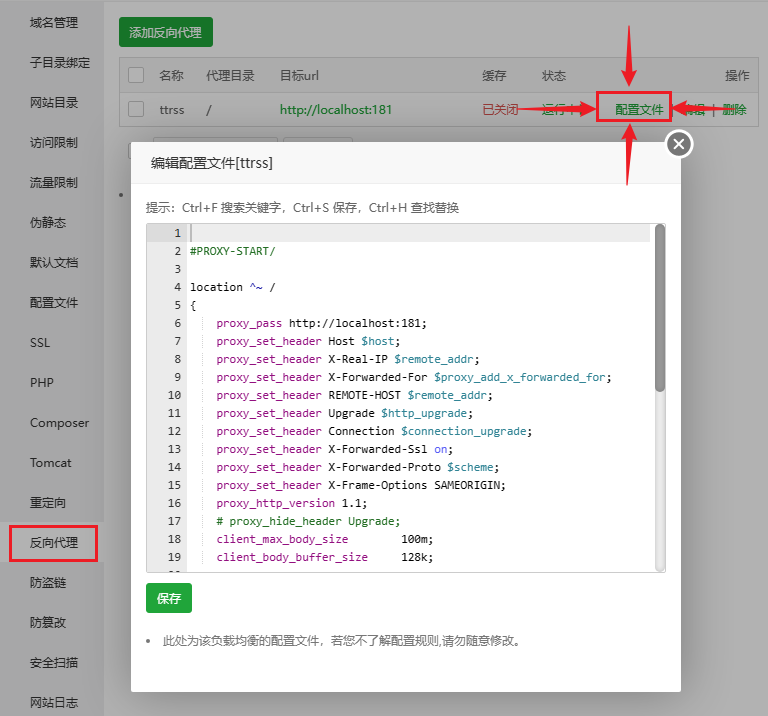Open 域名管理 in the sidebar

click(54, 22)
